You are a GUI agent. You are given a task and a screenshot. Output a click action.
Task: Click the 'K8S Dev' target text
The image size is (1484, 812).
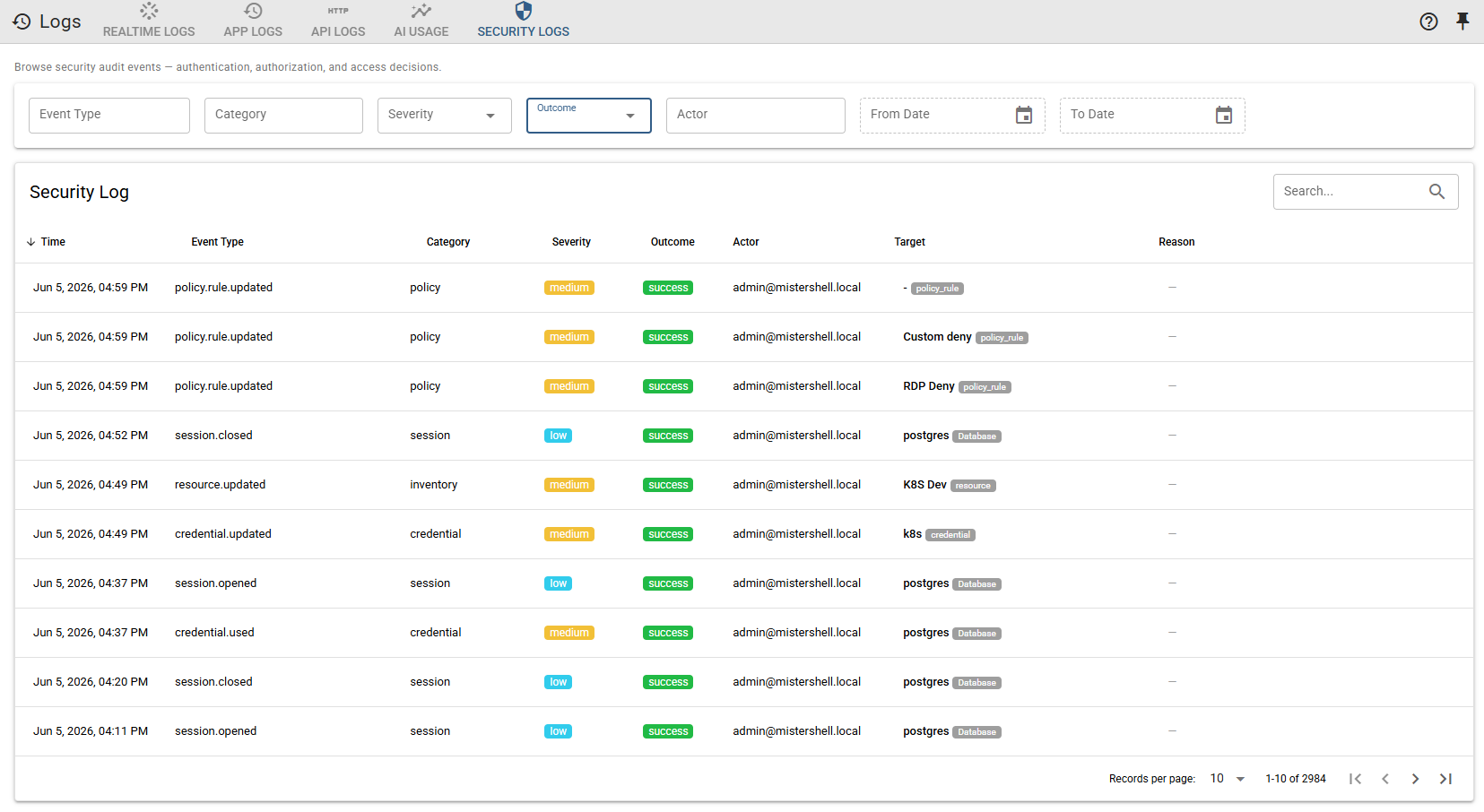click(x=924, y=485)
